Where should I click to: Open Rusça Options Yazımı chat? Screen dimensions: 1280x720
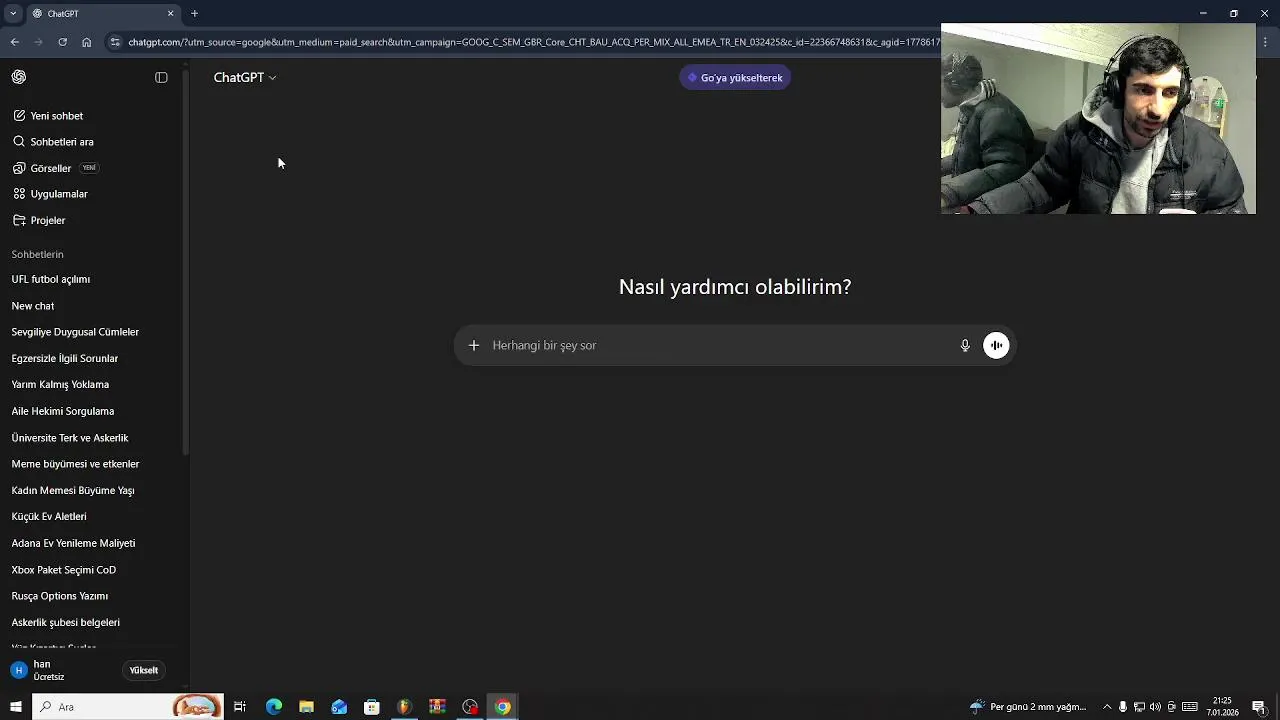(60, 596)
